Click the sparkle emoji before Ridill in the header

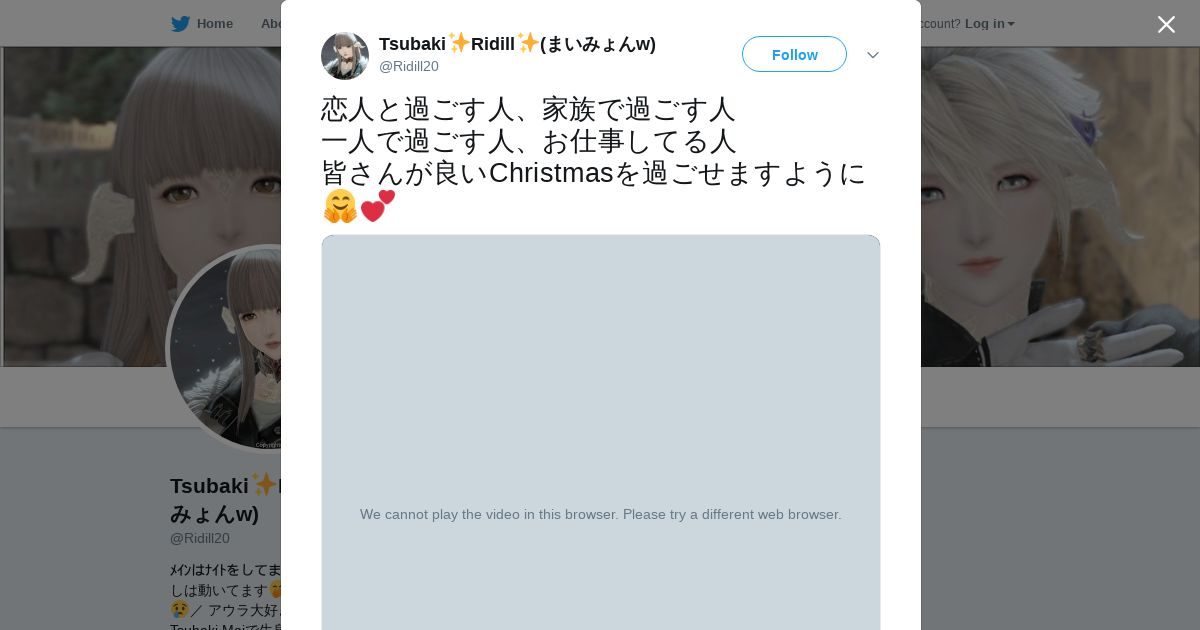[458, 43]
